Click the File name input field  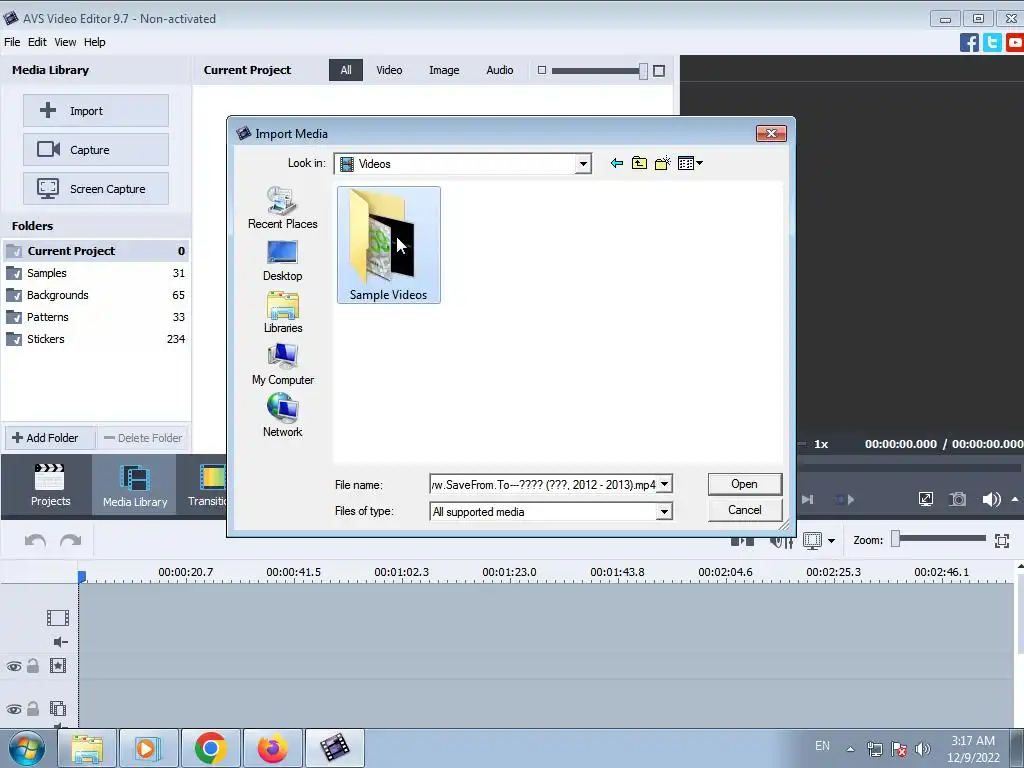coord(543,485)
